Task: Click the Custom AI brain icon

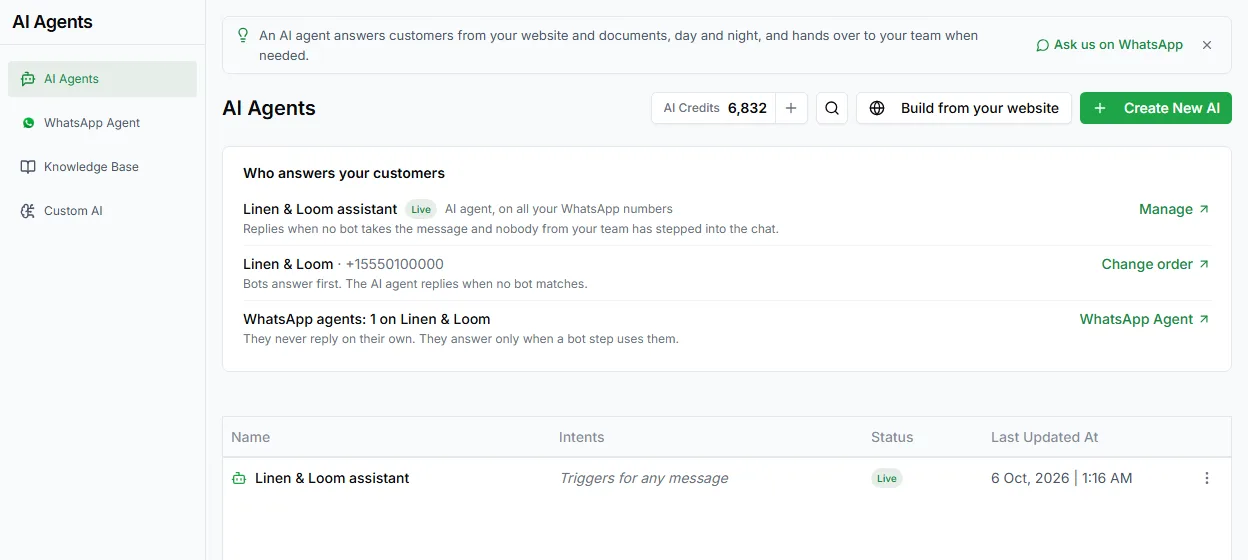Action: (x=28, y=211)
